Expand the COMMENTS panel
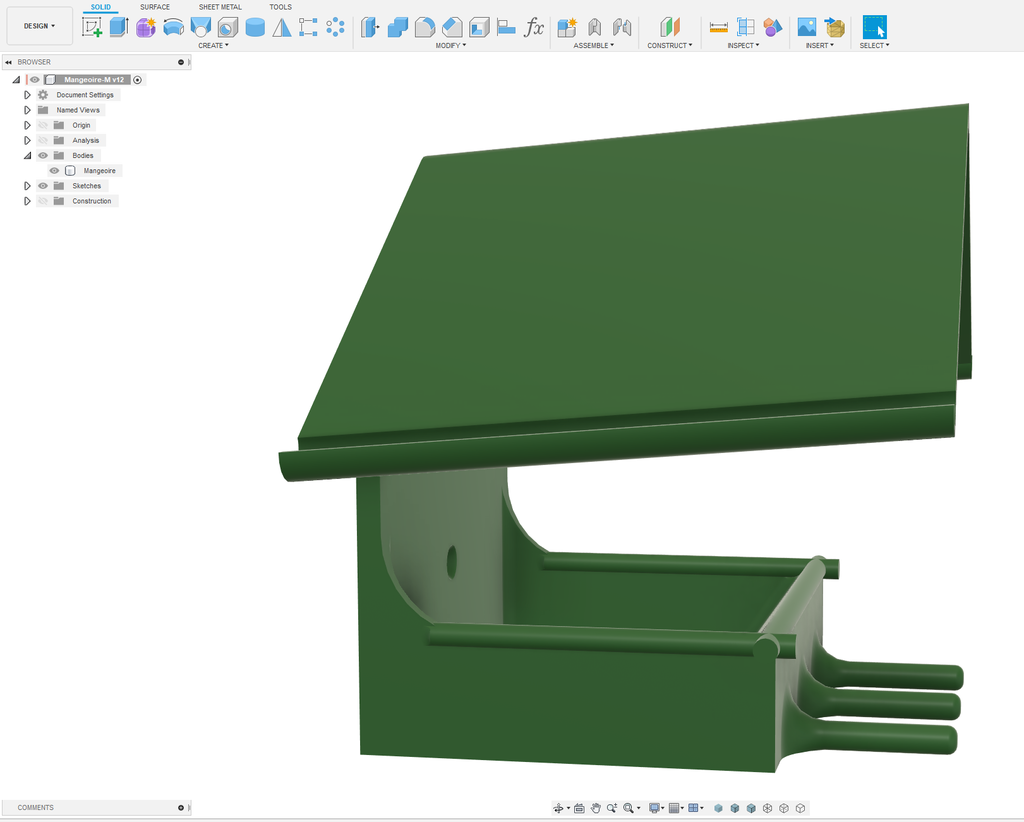 (181, 807)
